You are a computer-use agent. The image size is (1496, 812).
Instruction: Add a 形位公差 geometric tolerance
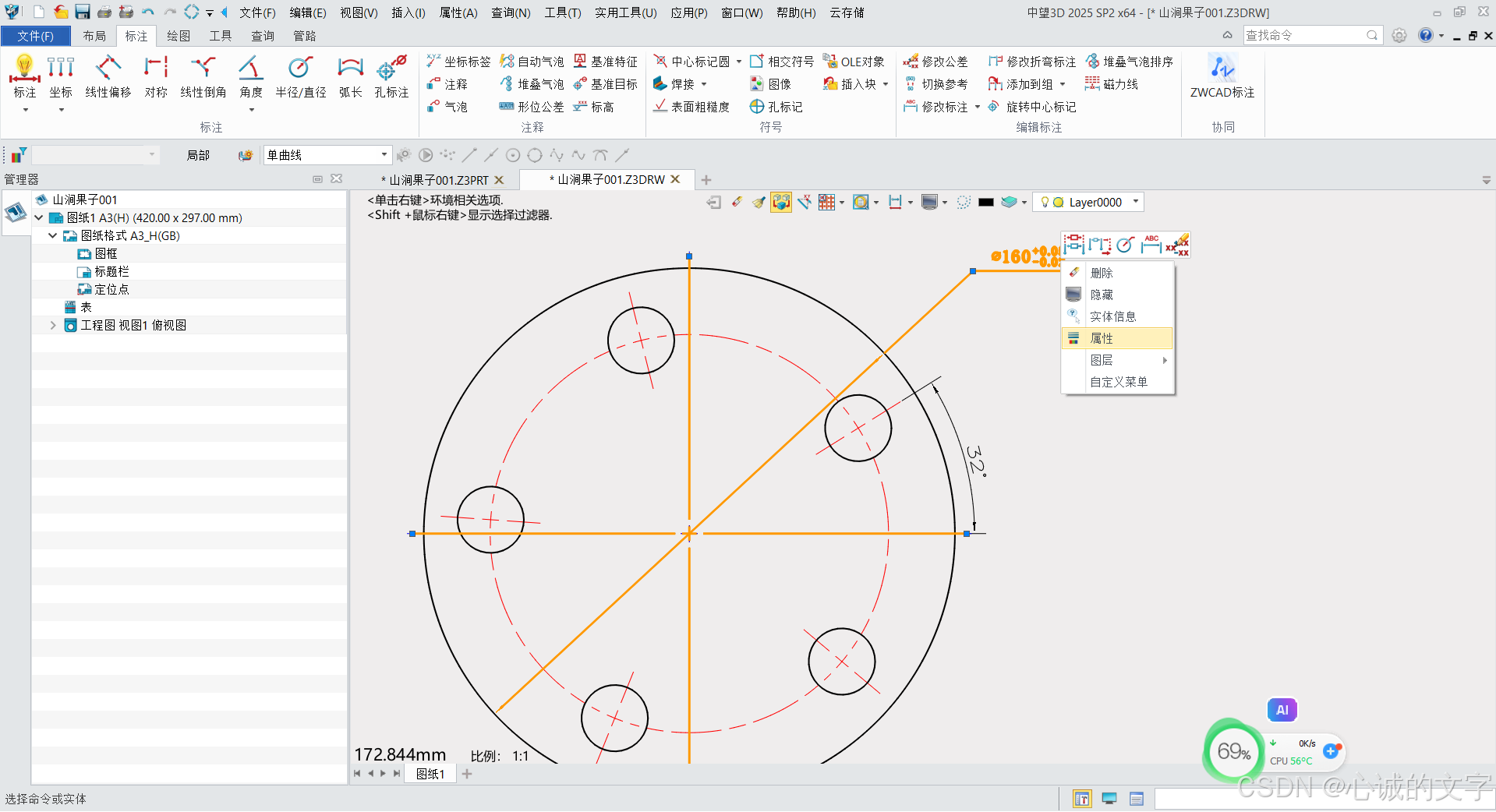coord(532,107)
